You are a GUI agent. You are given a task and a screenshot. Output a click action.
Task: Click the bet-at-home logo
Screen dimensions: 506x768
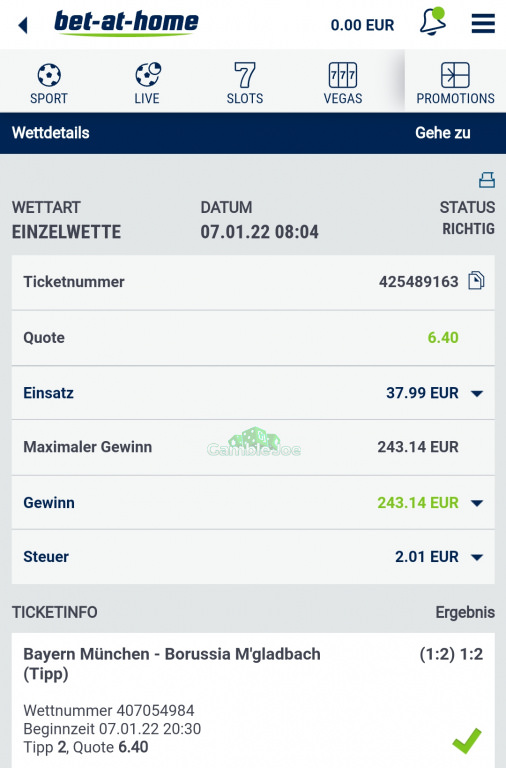pyautogui.click(x=126, y=23)
